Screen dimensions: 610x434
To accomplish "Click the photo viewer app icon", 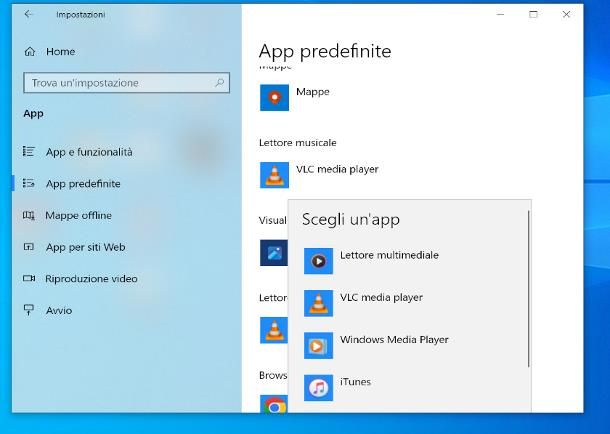I will (x=274, y=253).
